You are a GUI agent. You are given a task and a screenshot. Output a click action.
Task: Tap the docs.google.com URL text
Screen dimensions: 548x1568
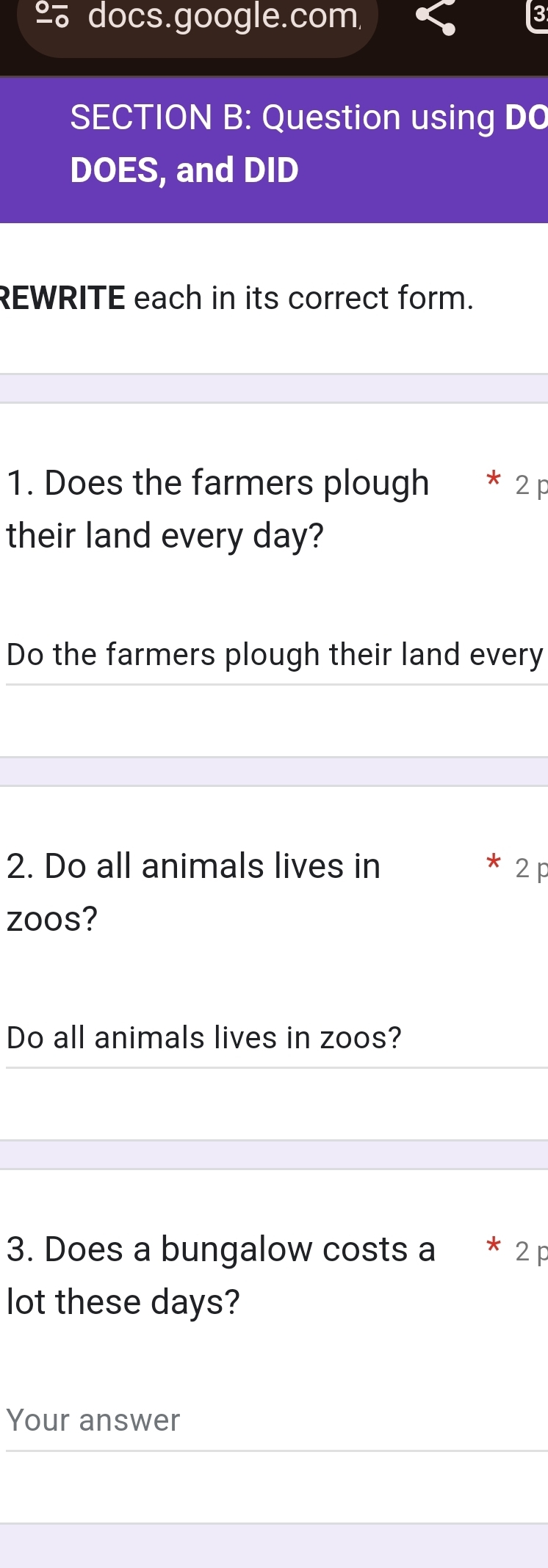click(224, 15)
